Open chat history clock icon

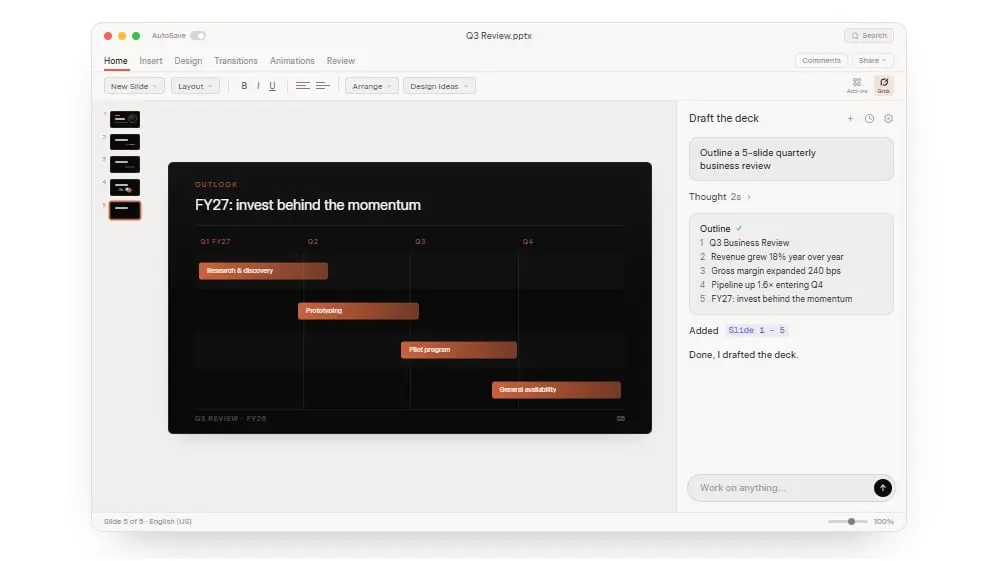[x=869, y=119]
